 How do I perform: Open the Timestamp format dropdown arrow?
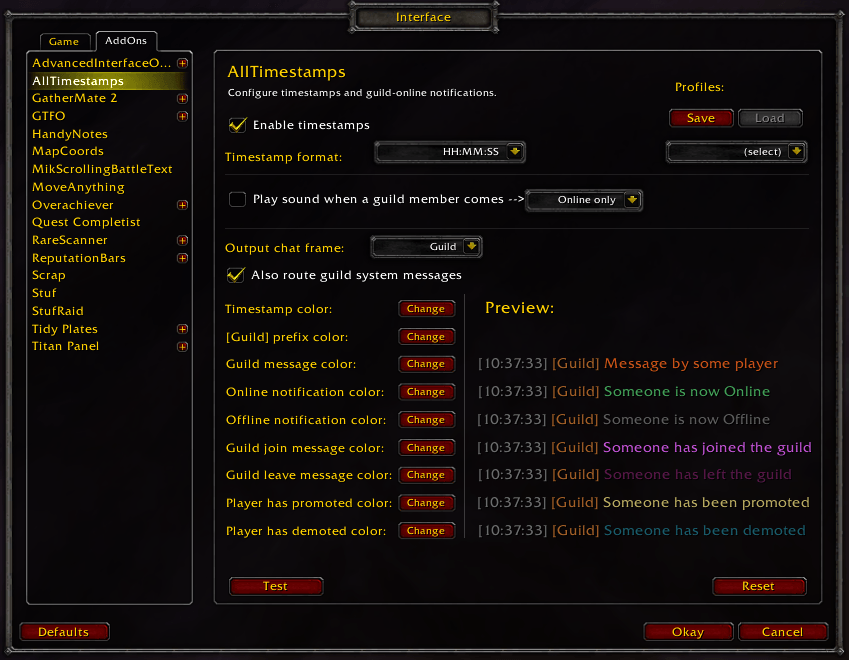515,152
